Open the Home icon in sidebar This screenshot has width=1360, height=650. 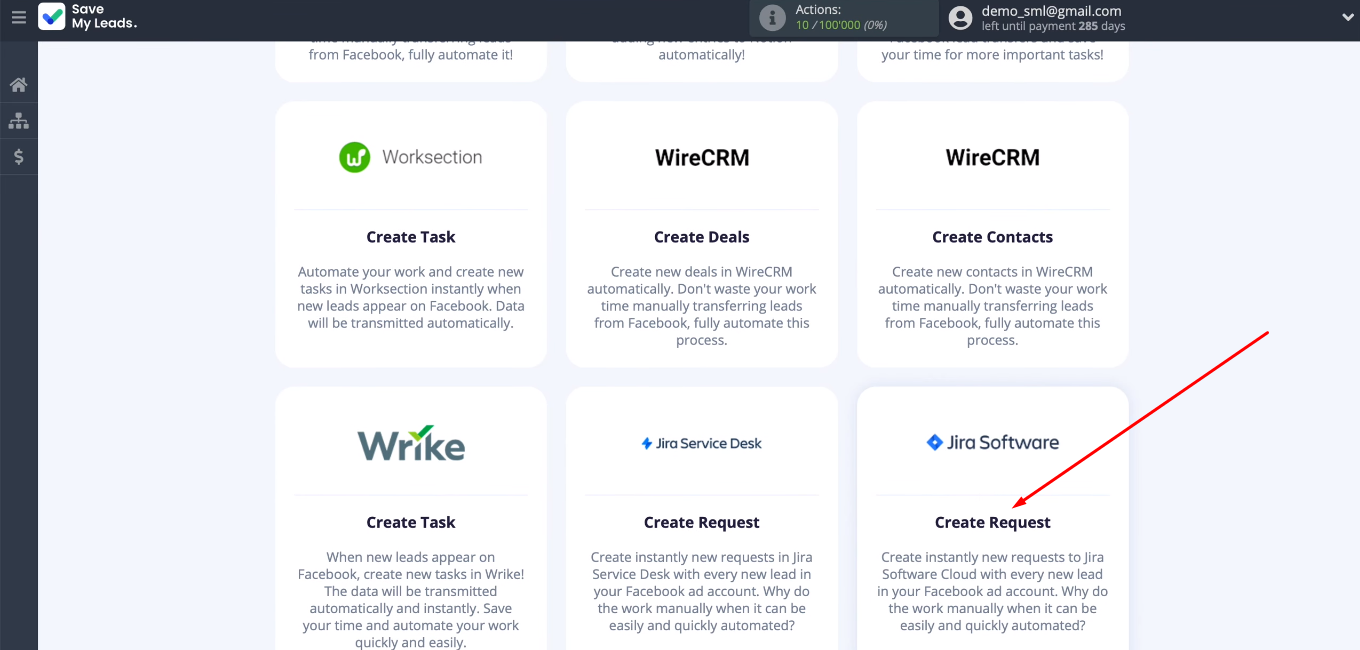coord(18,85)
